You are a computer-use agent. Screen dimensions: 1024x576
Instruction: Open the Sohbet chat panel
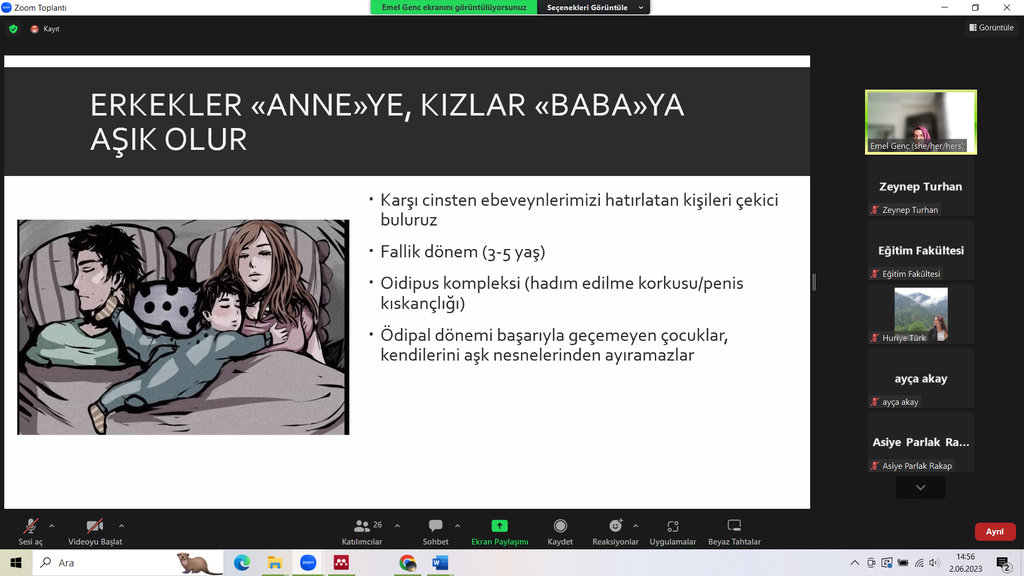click(436, 532)
